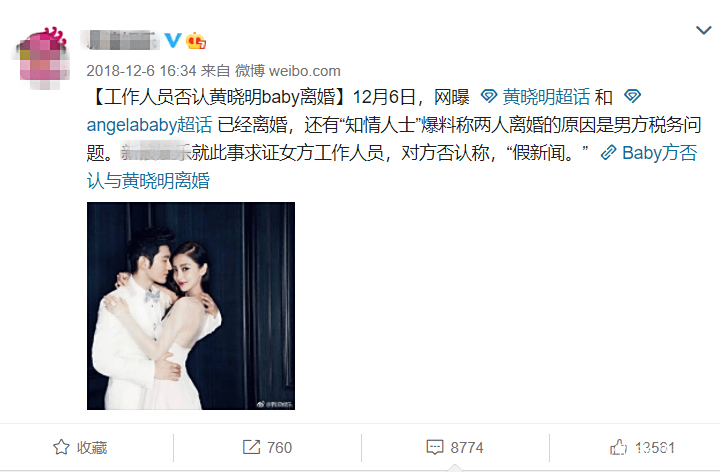Viewport: 720px width, 472px height.
Task: Click the blurred profile avatar
Action: click(x=41, y=57)
